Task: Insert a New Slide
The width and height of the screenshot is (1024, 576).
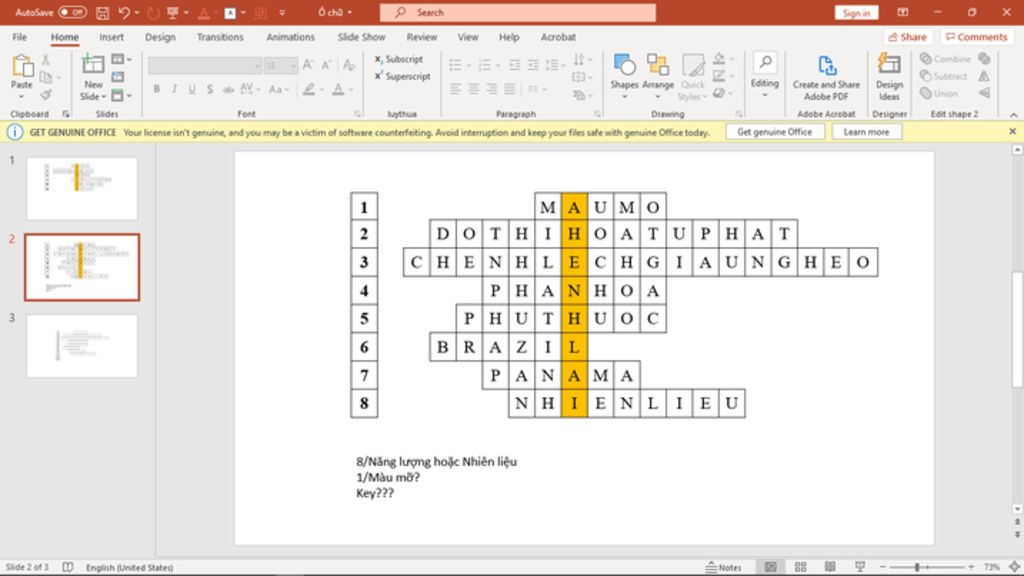Action: (93, 77)
